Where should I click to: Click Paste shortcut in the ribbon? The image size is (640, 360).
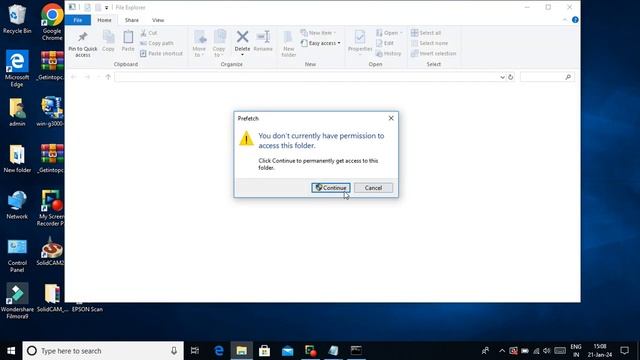pos(161,53)
